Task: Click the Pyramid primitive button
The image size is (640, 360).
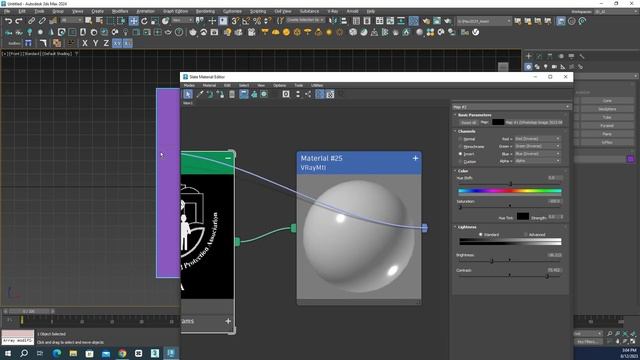Action: click(x=607, y=126)
